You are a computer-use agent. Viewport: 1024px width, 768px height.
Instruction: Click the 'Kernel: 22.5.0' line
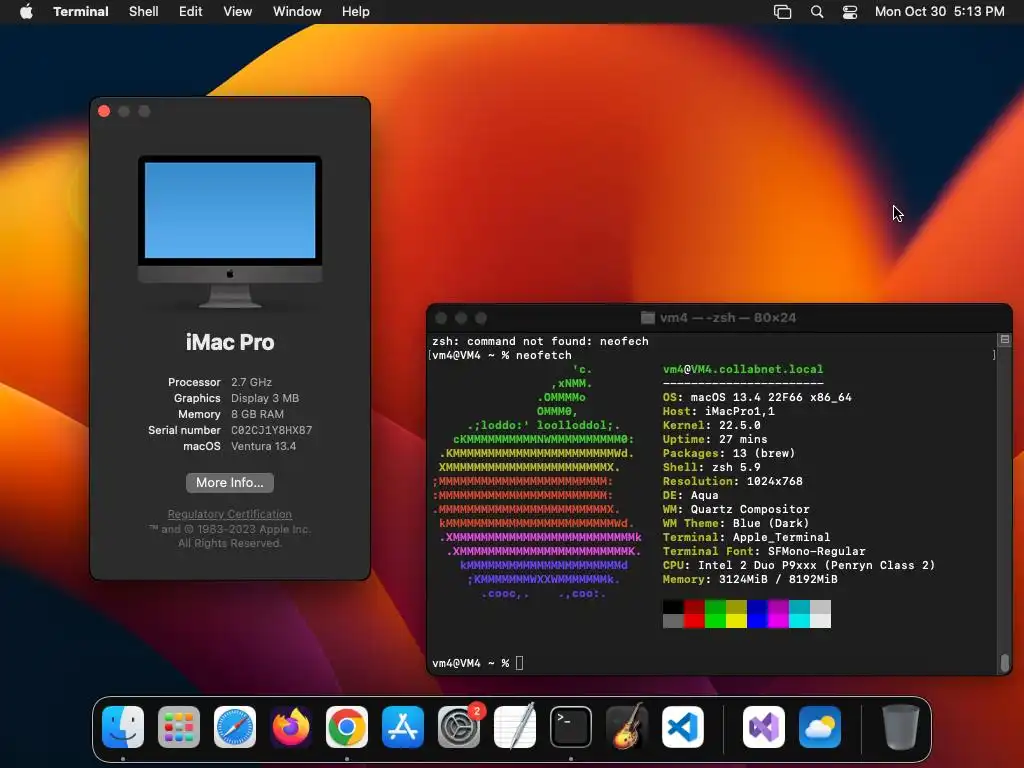click(712, 425)
